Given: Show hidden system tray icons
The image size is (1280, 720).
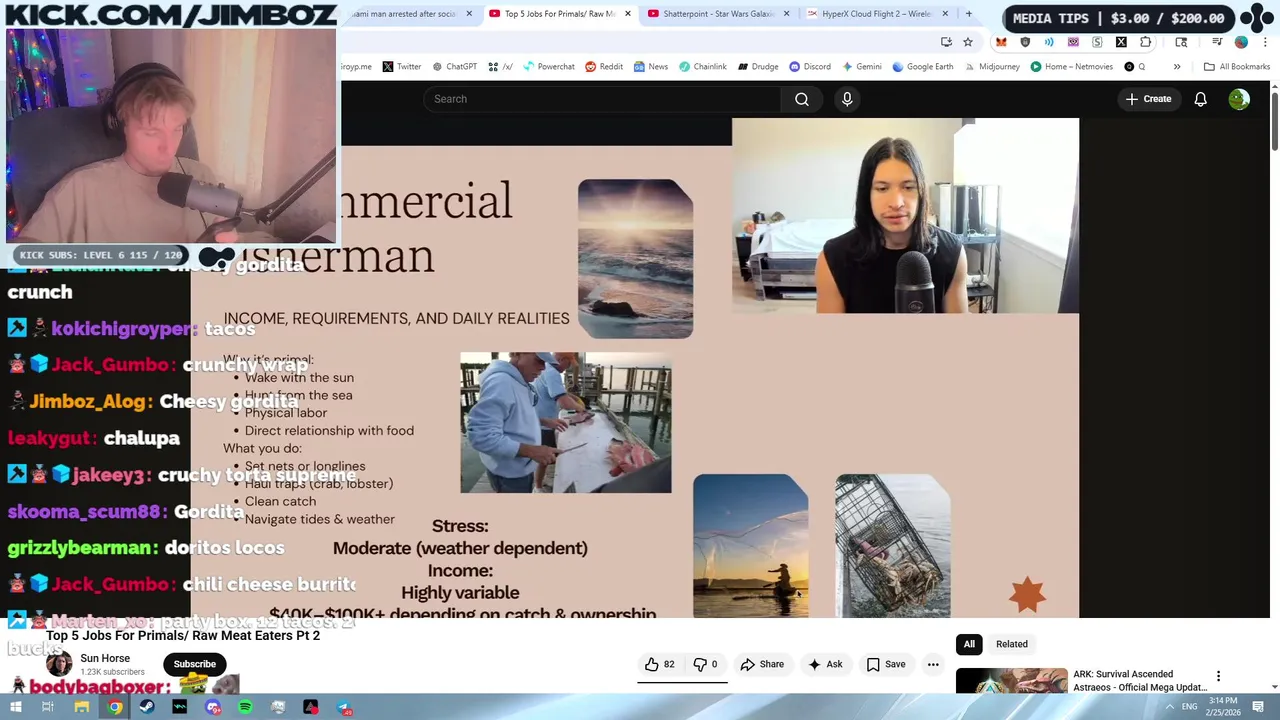Looking at the screenshot, I should click(1169, 707).
